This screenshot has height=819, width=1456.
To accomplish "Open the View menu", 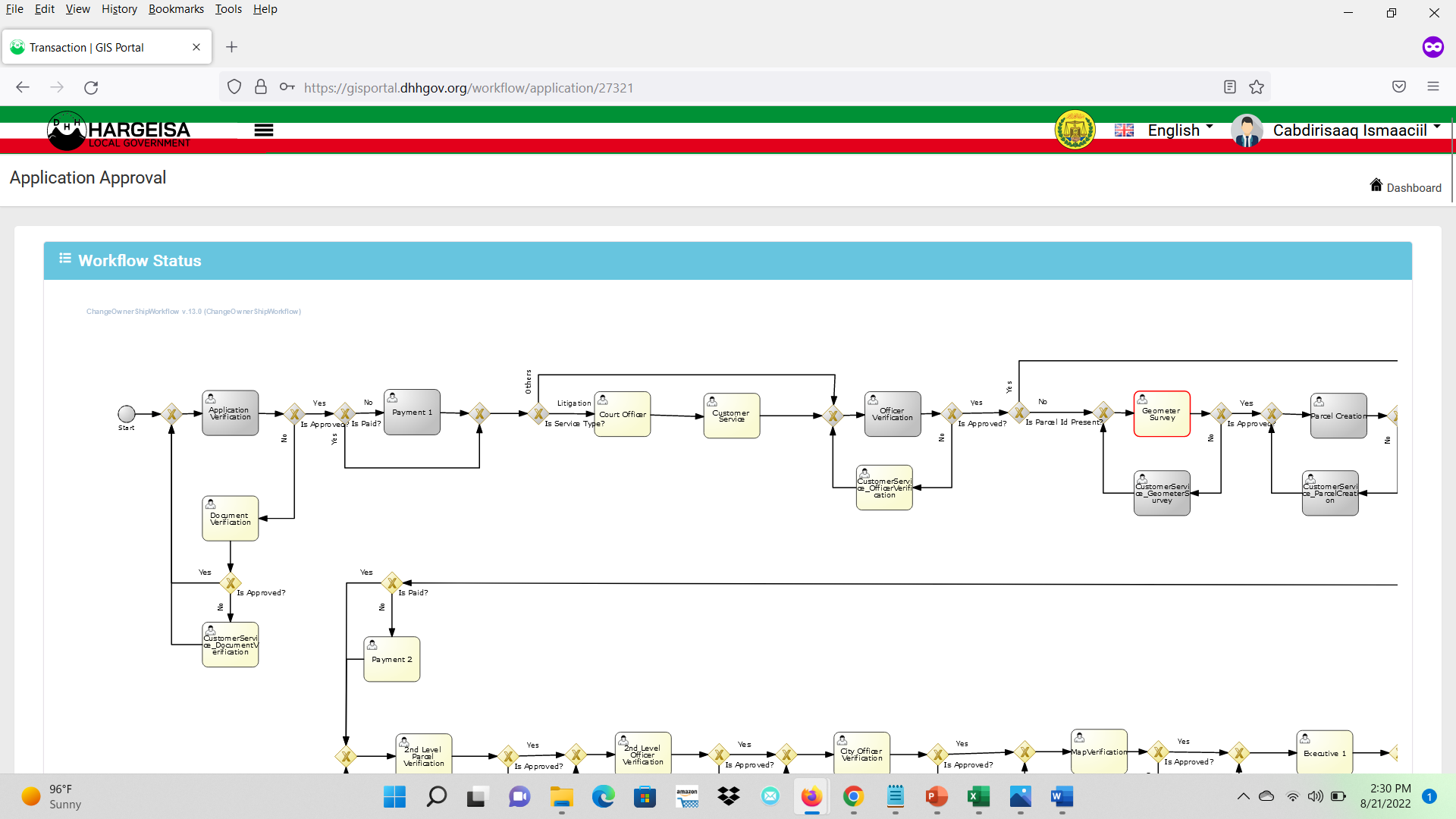I will point(77,9).
